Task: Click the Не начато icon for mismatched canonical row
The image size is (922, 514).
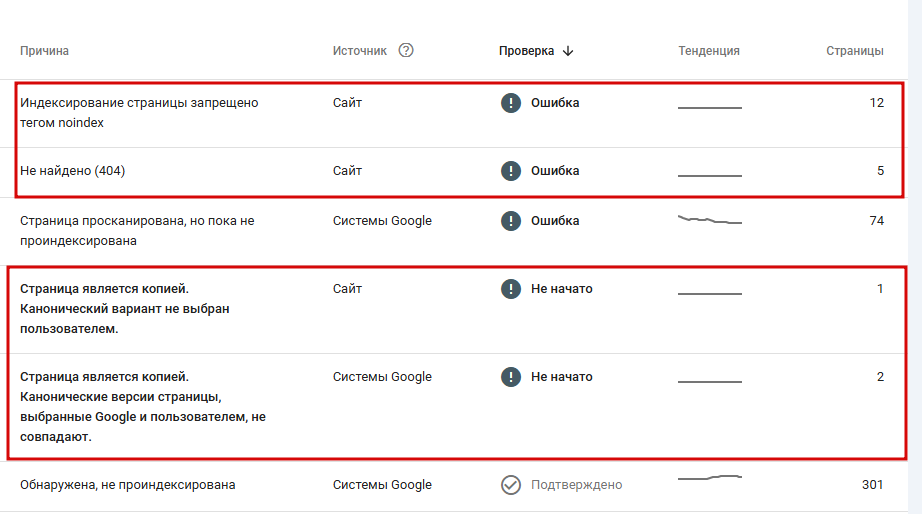Action: (x=511, y=377)
